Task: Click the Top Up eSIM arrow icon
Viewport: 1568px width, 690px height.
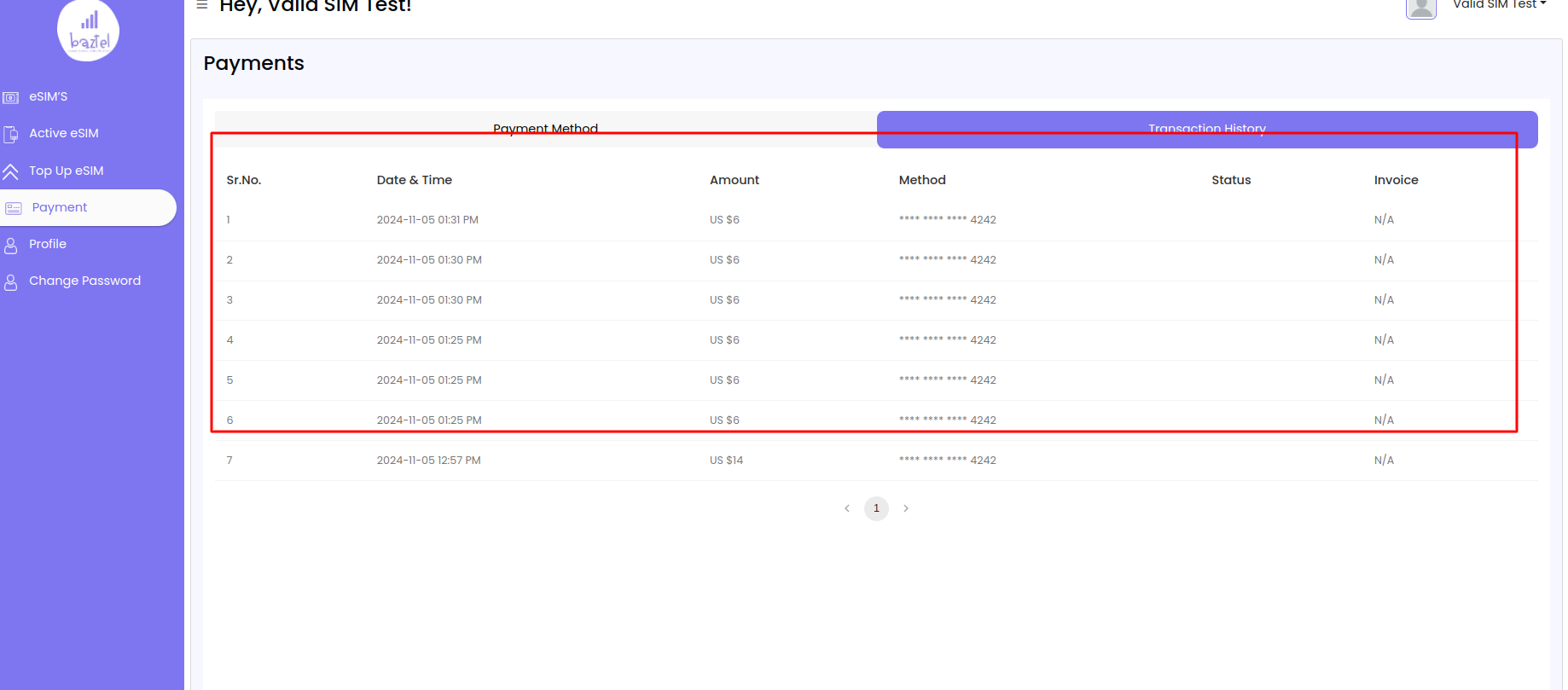Action: tap(10, 171)
